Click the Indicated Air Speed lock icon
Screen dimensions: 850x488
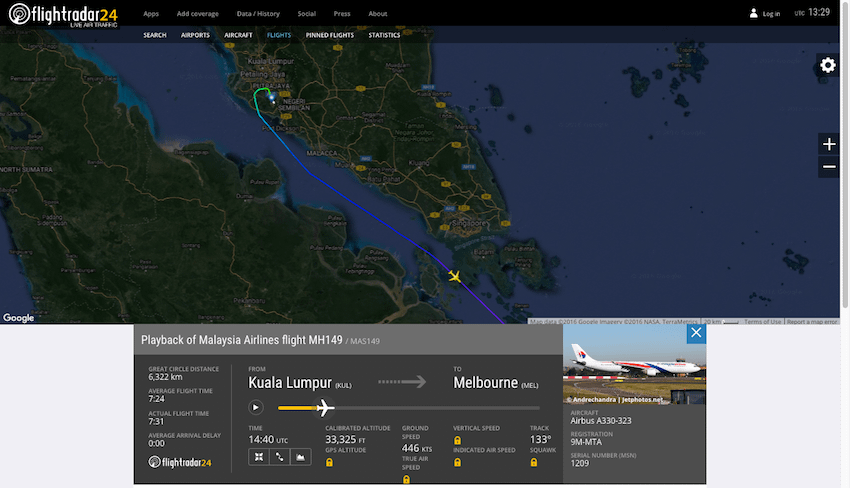click(x=458, y=462)
